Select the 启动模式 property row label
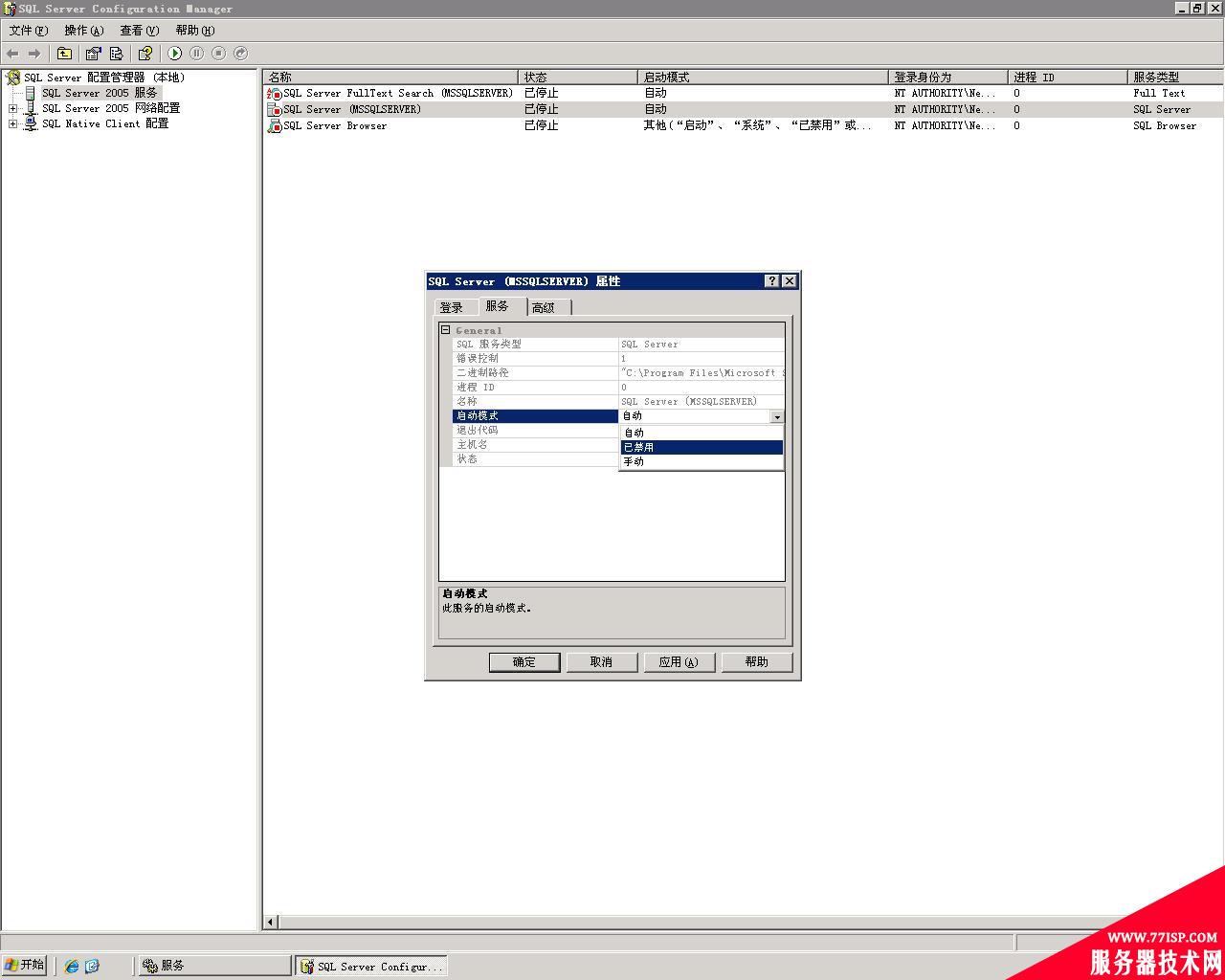Screen dimensions: 1225x980 pyautogui.click(x=535, y=416)
